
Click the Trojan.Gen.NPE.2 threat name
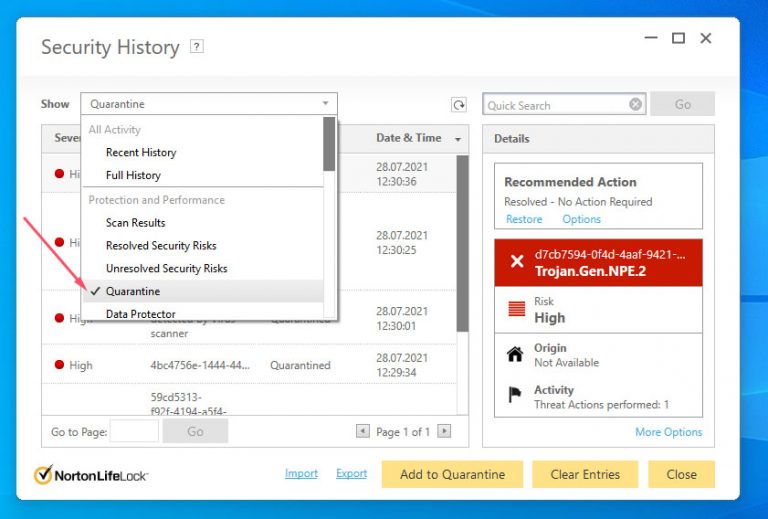point(590,271)
